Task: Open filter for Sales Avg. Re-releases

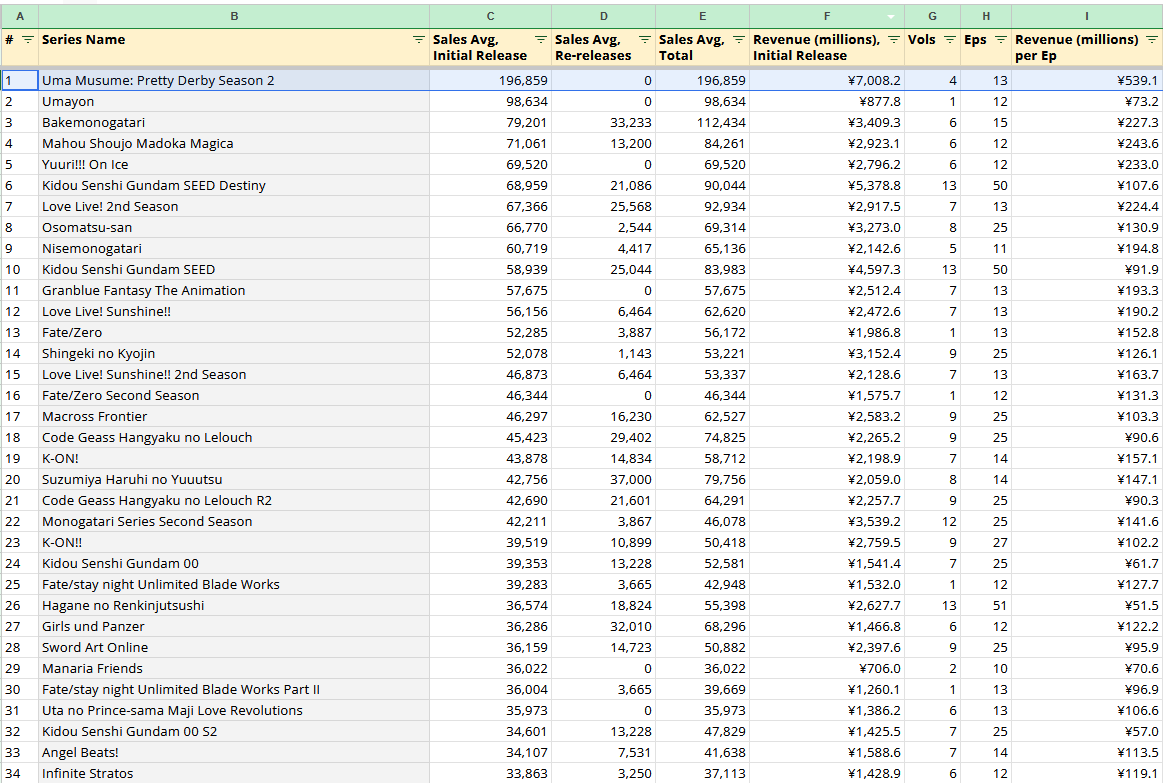Action: (x=645, y=39)
